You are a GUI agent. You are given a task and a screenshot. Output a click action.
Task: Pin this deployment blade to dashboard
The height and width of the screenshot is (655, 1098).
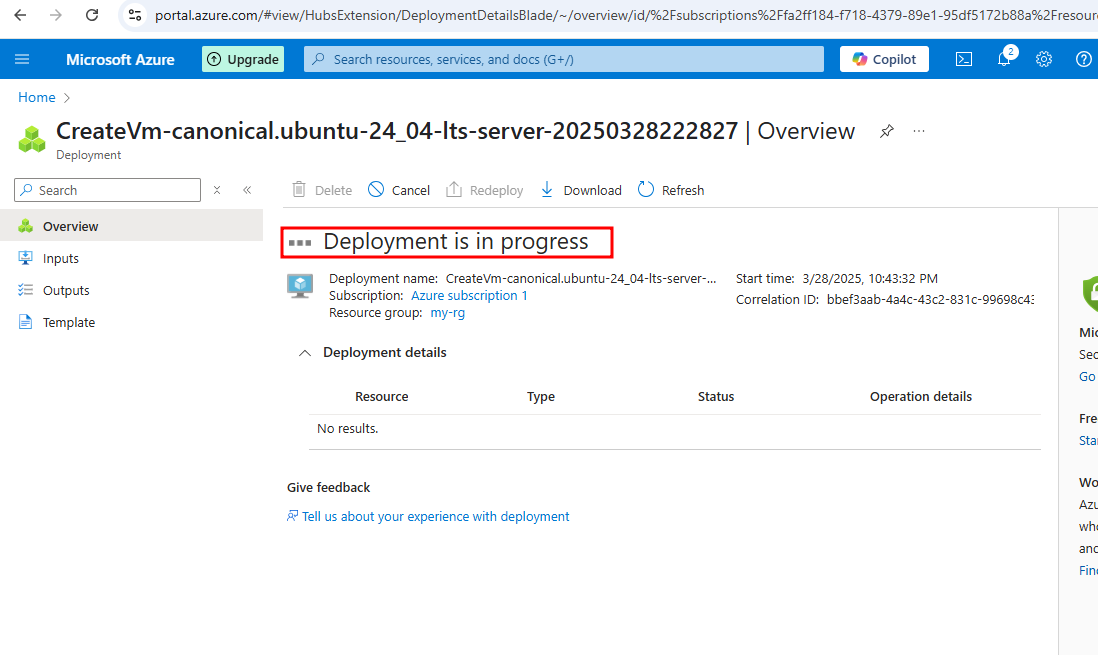click(x=887, y=131)
